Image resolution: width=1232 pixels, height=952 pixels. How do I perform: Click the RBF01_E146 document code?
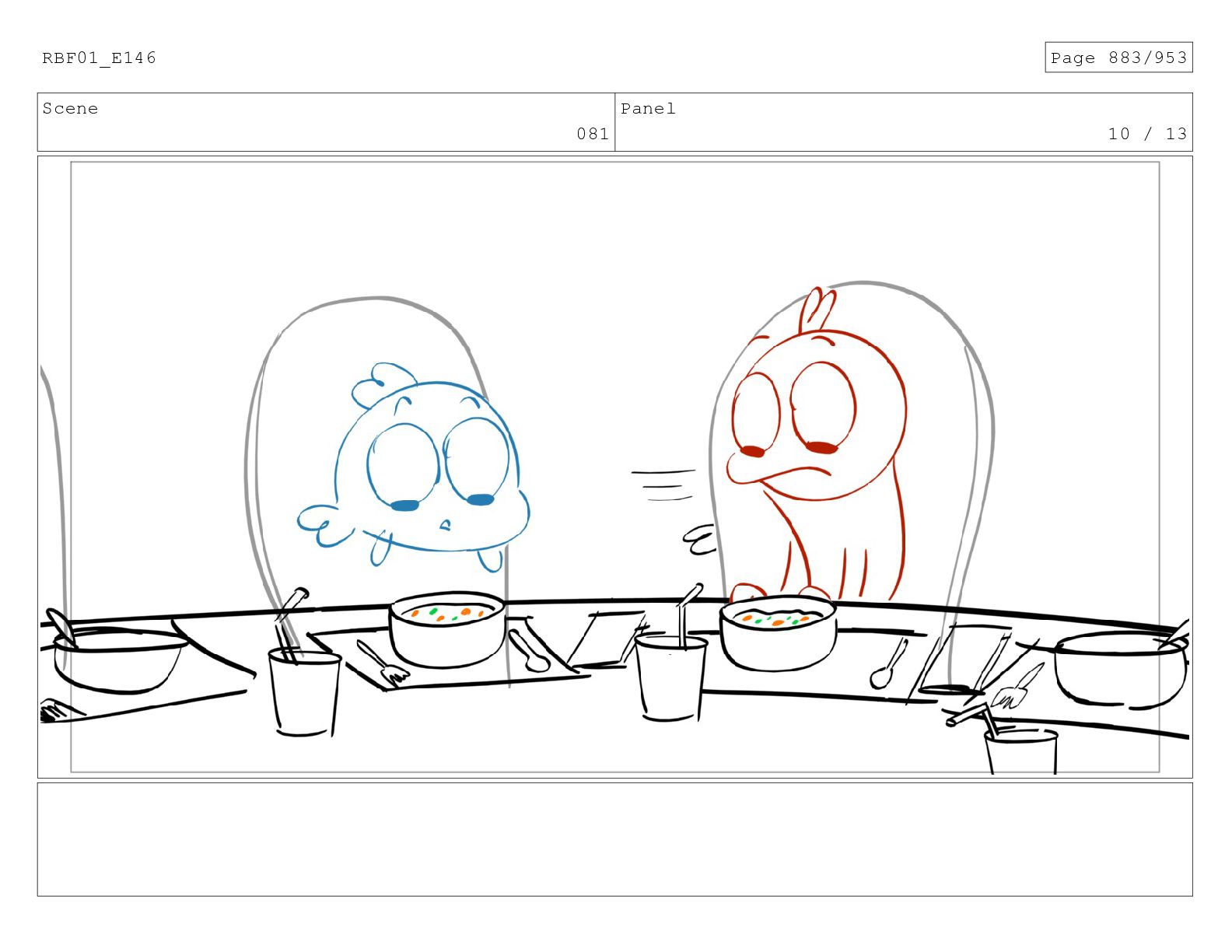(99, 58)
